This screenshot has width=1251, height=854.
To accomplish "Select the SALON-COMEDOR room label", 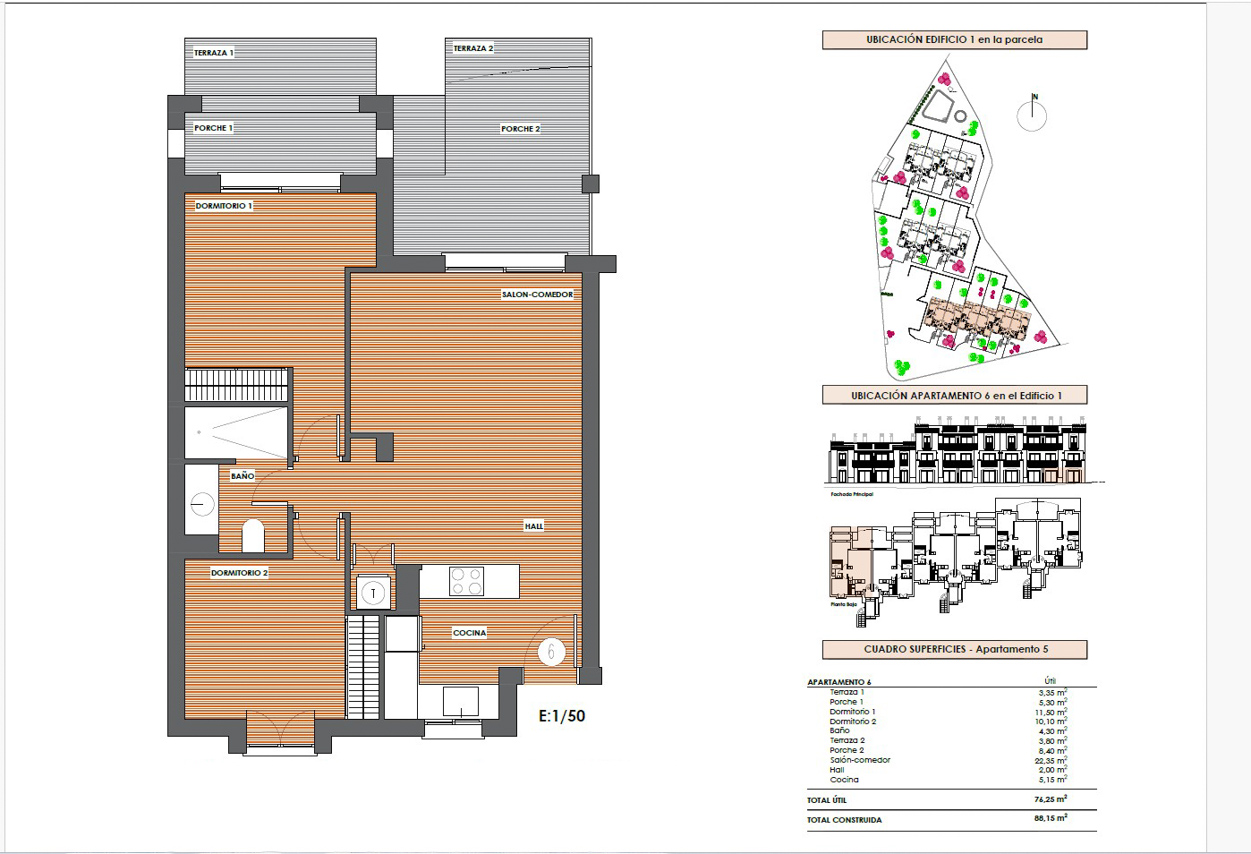I will coord(537,294).
